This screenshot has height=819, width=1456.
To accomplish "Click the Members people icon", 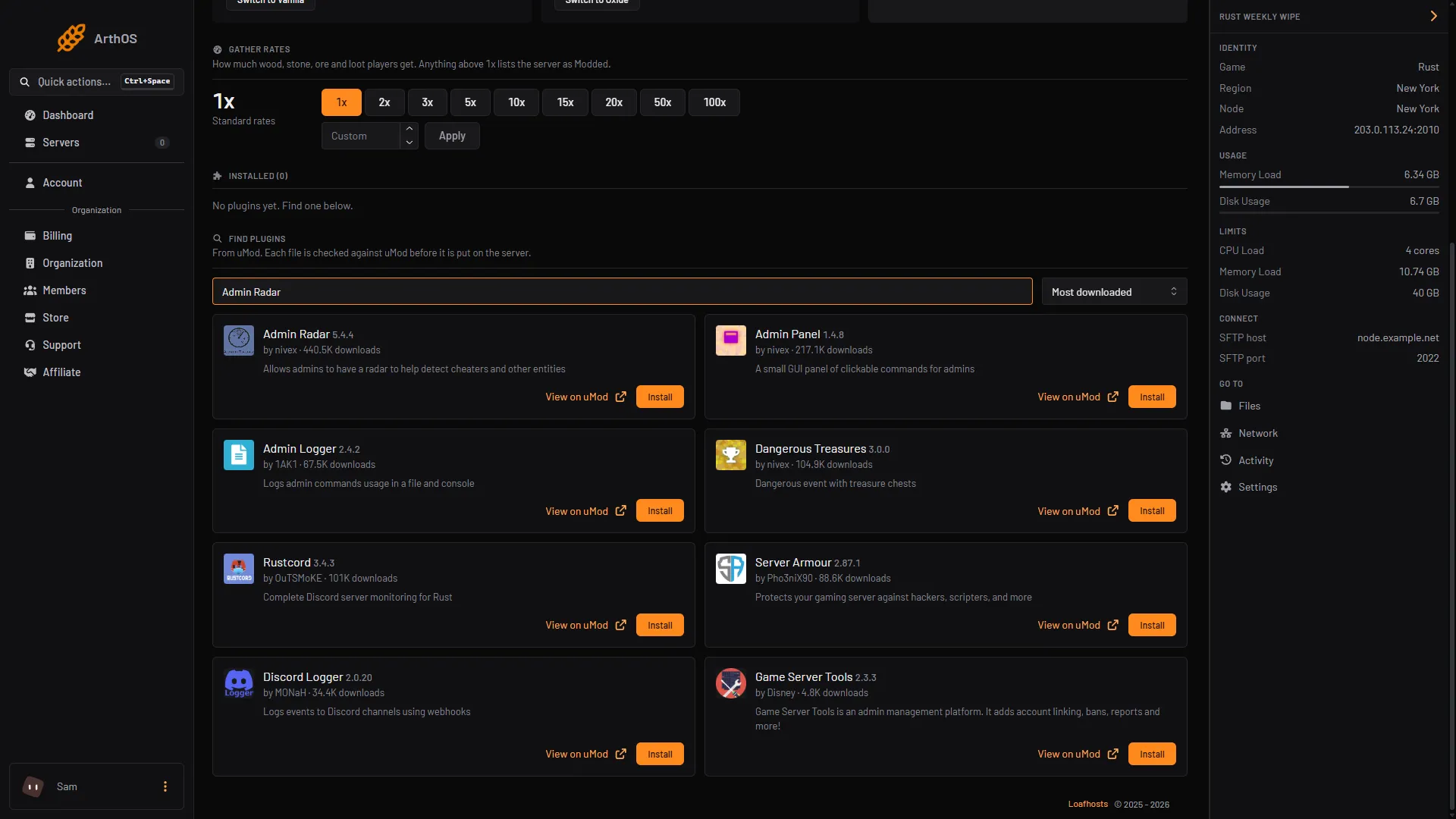I will pyautogui.click(x=30, y=290).
